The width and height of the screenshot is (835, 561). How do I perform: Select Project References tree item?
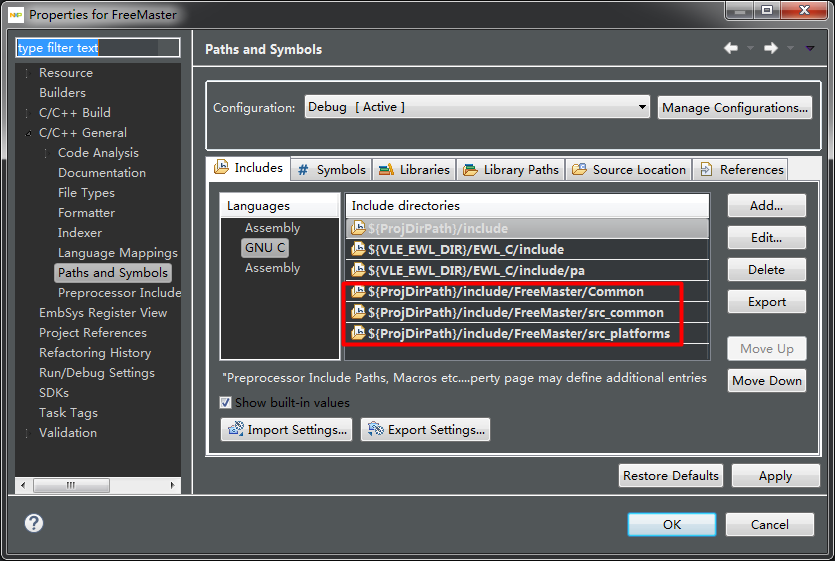coord(93,333)
